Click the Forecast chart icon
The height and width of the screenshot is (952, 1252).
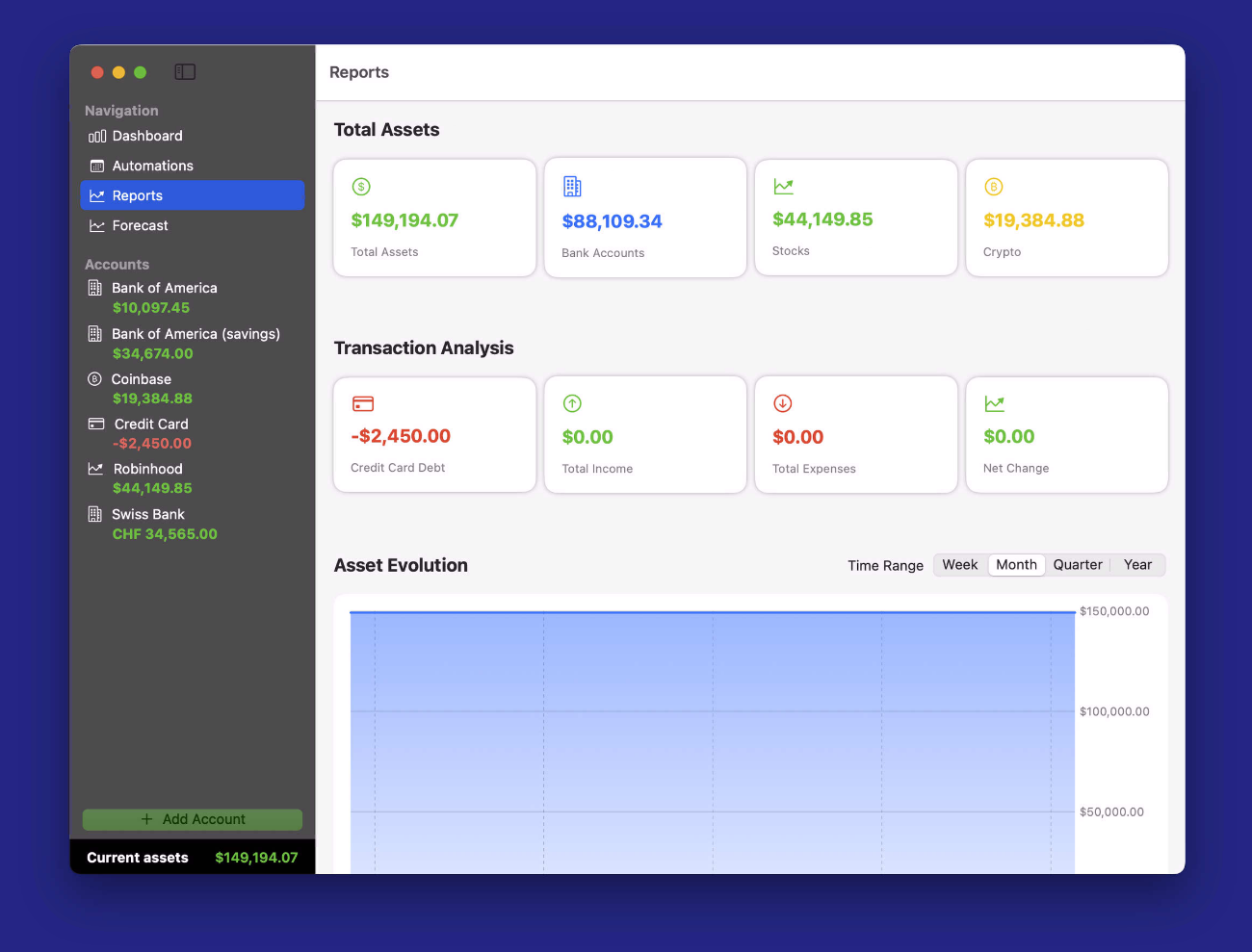[x=97, y=226]
